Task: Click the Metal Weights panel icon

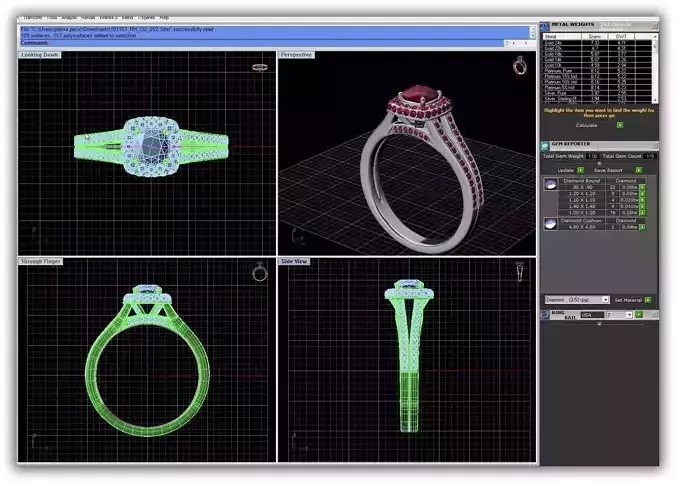Action: click(x=545, y=27)
